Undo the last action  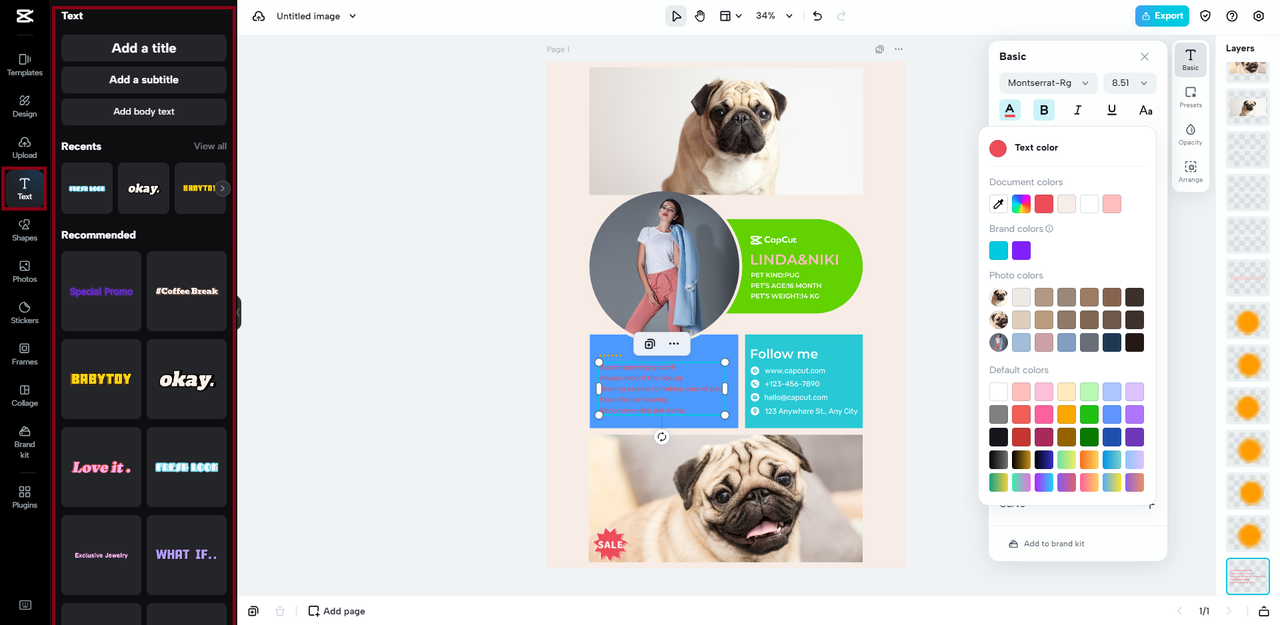[817, 16]
